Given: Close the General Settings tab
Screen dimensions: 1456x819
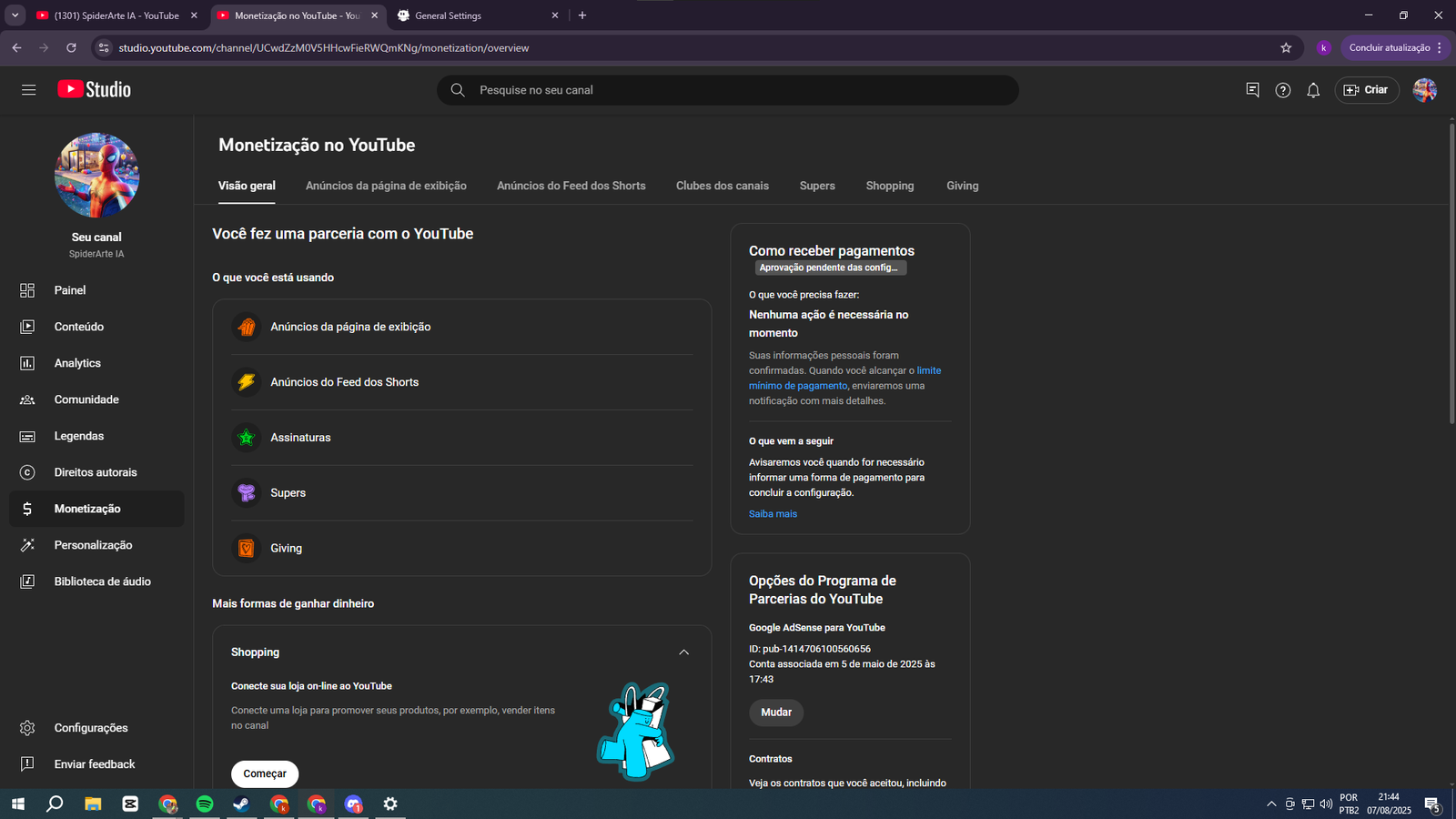Looking at the screenshot, I should [x=555, y=15].
